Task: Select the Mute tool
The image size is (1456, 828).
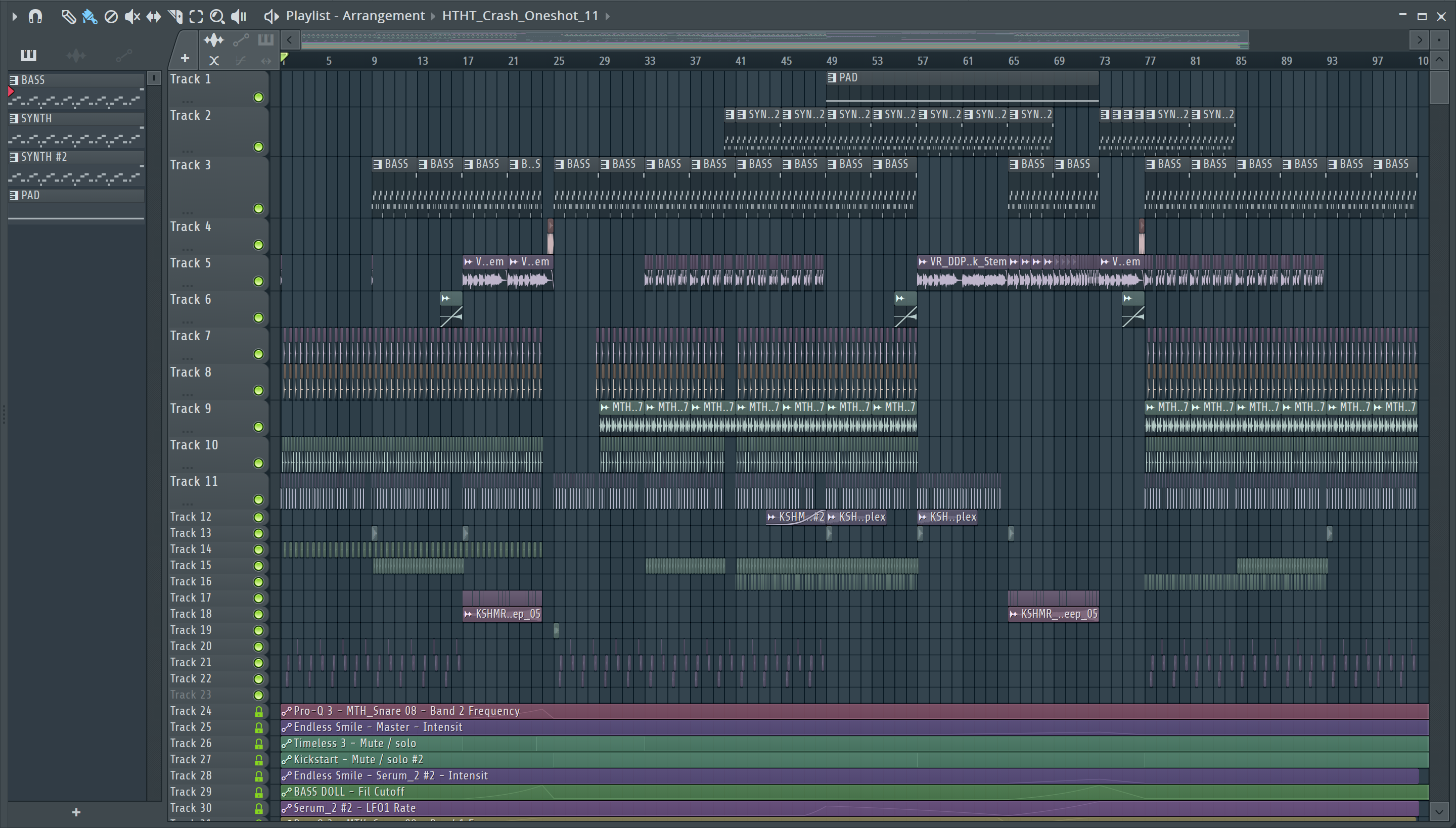Action: [132, 17]
